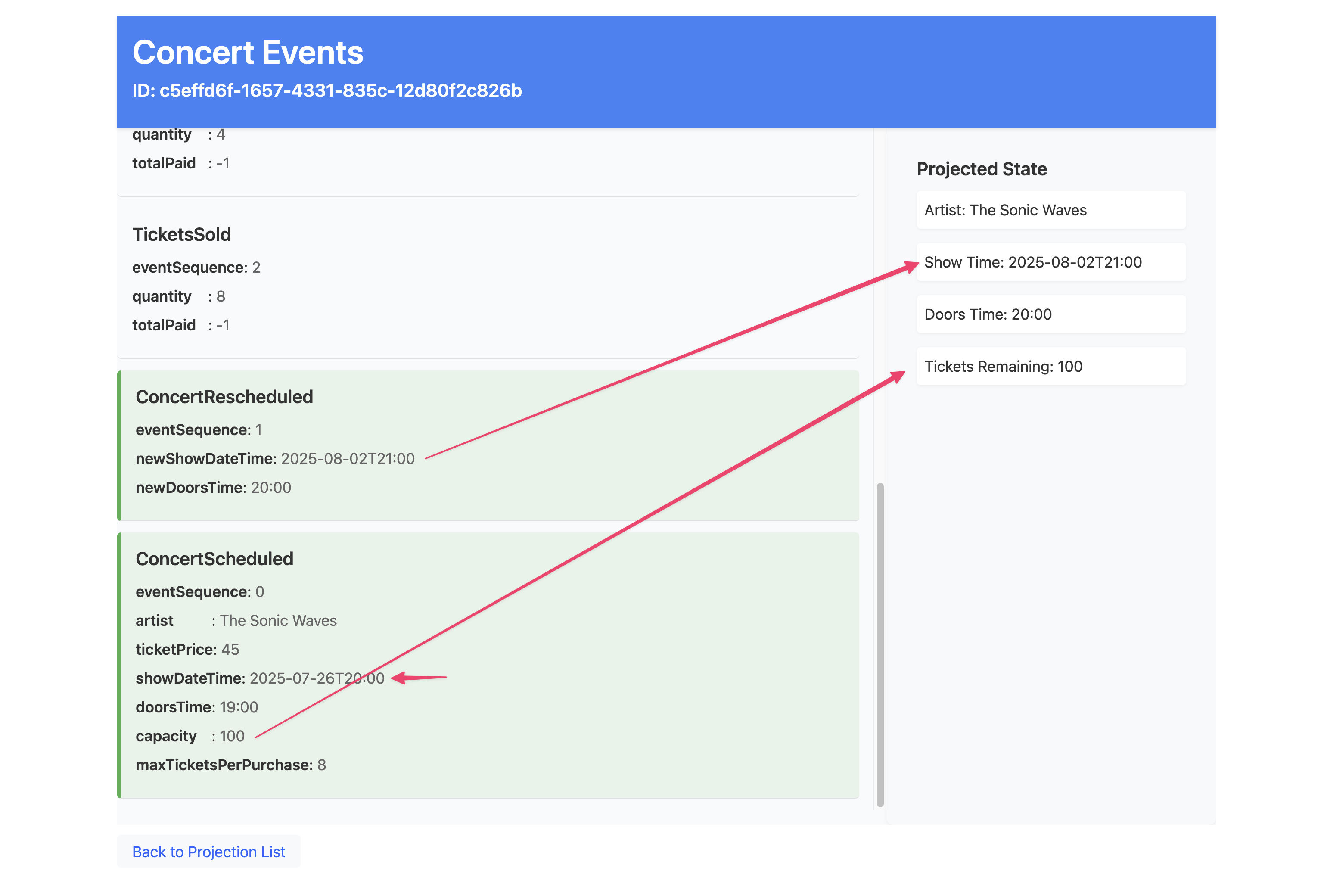Click totalPaid: -1 below quantity 4
The image size is (1324, 896).
pos(180,163)
